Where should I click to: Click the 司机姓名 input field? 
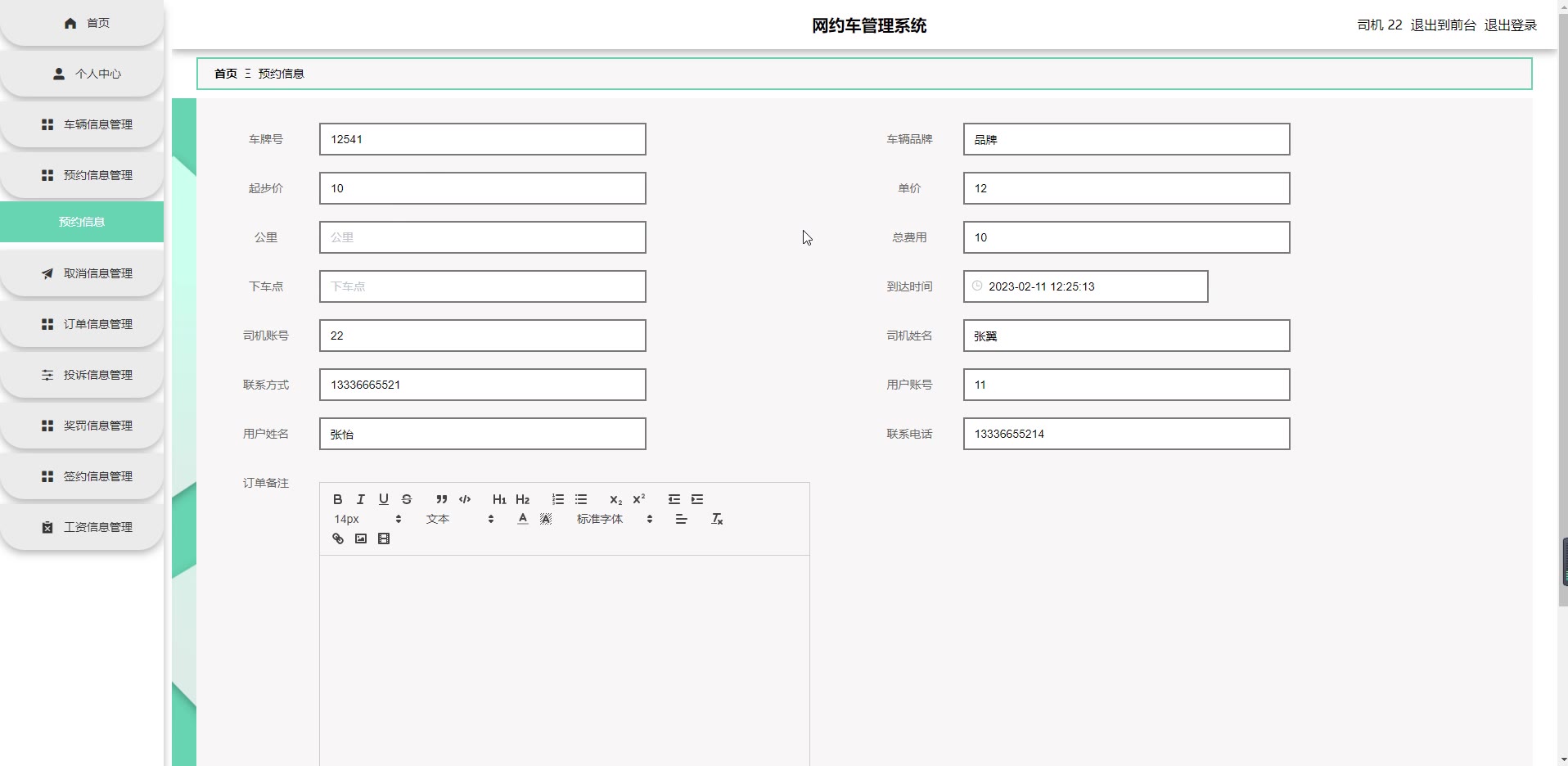[1126, 336]
